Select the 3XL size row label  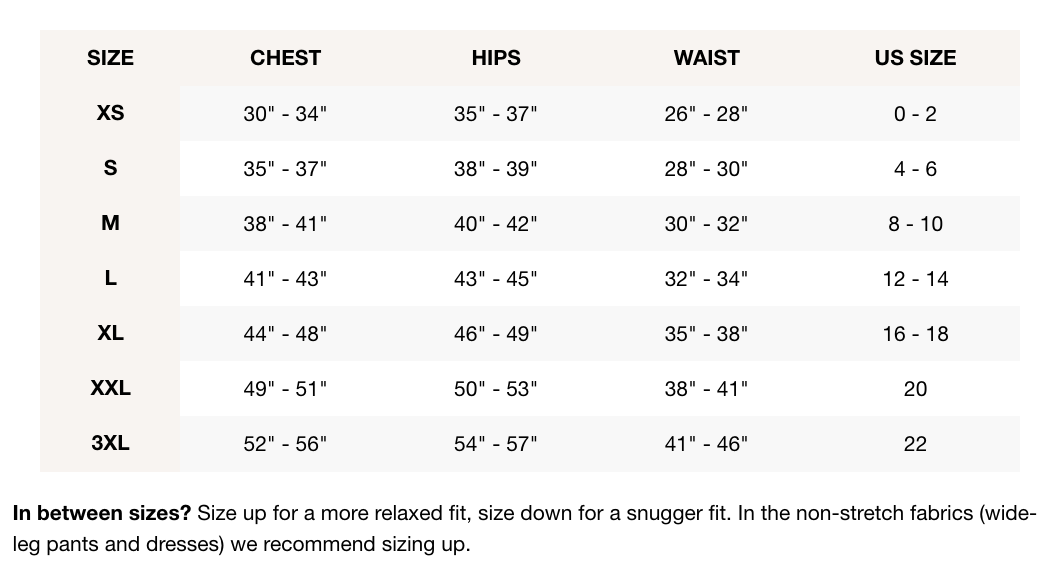[110, 443]
